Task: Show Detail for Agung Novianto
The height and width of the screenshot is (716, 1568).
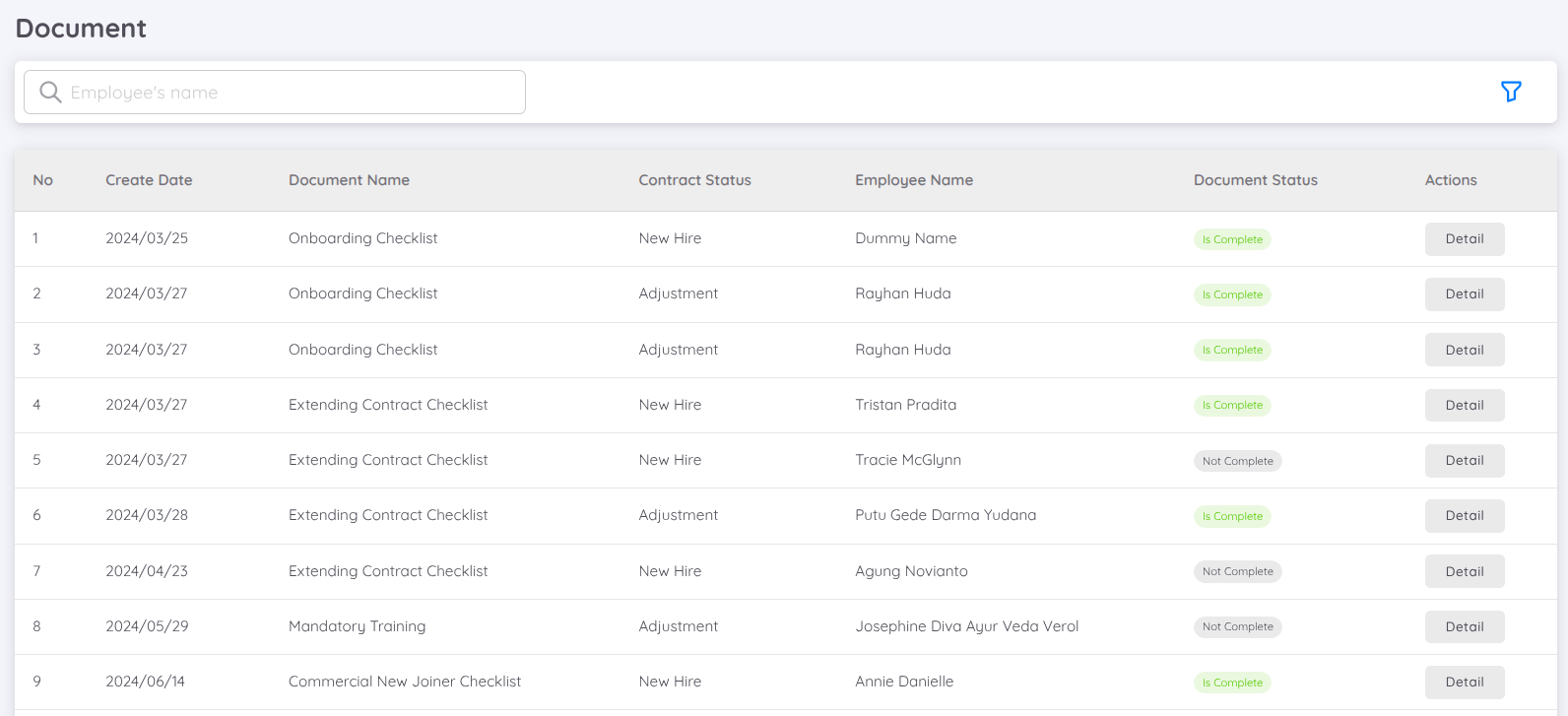Action: click(x=1464, y=571)
